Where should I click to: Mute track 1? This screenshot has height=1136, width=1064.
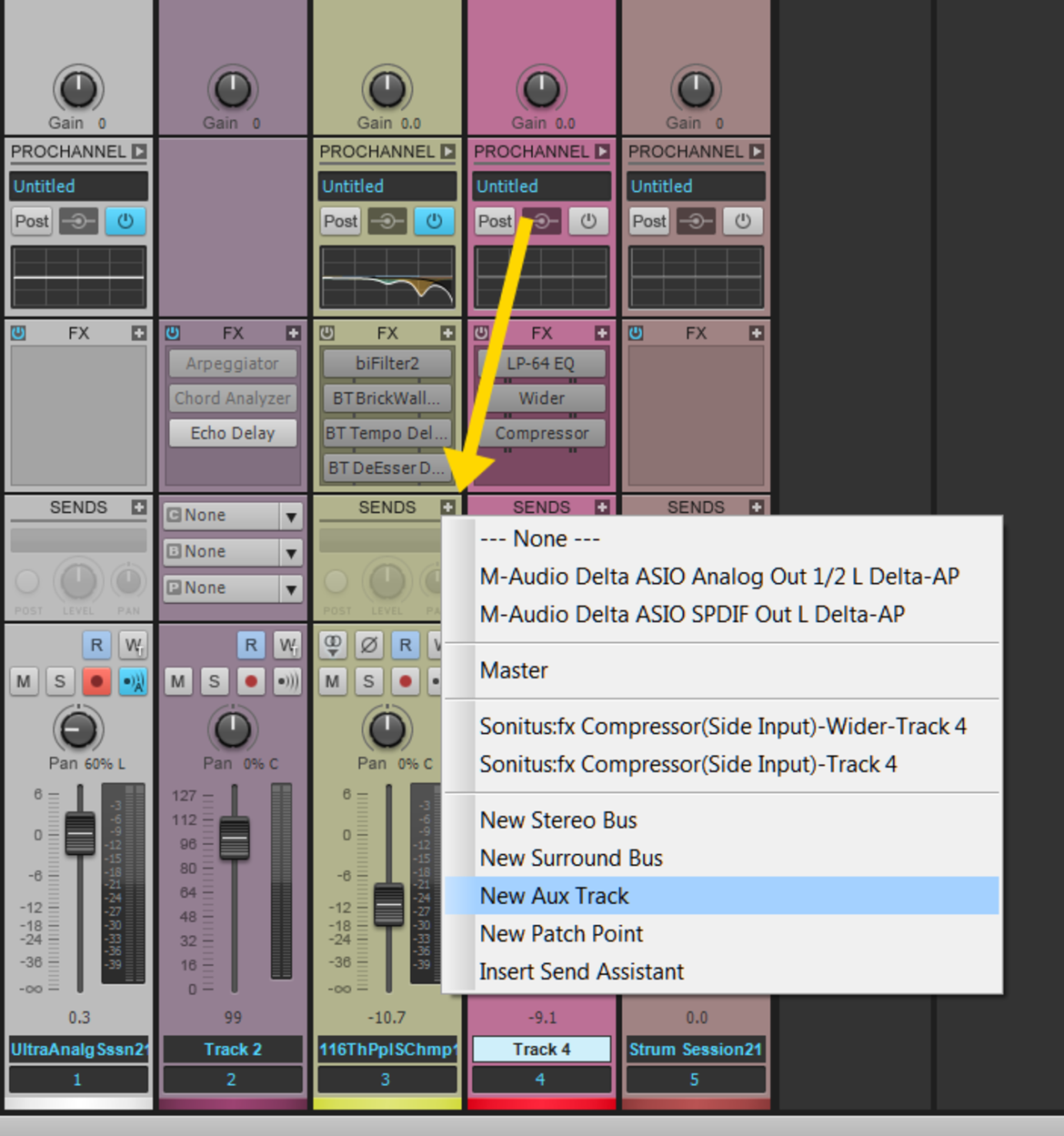[24, 681]
